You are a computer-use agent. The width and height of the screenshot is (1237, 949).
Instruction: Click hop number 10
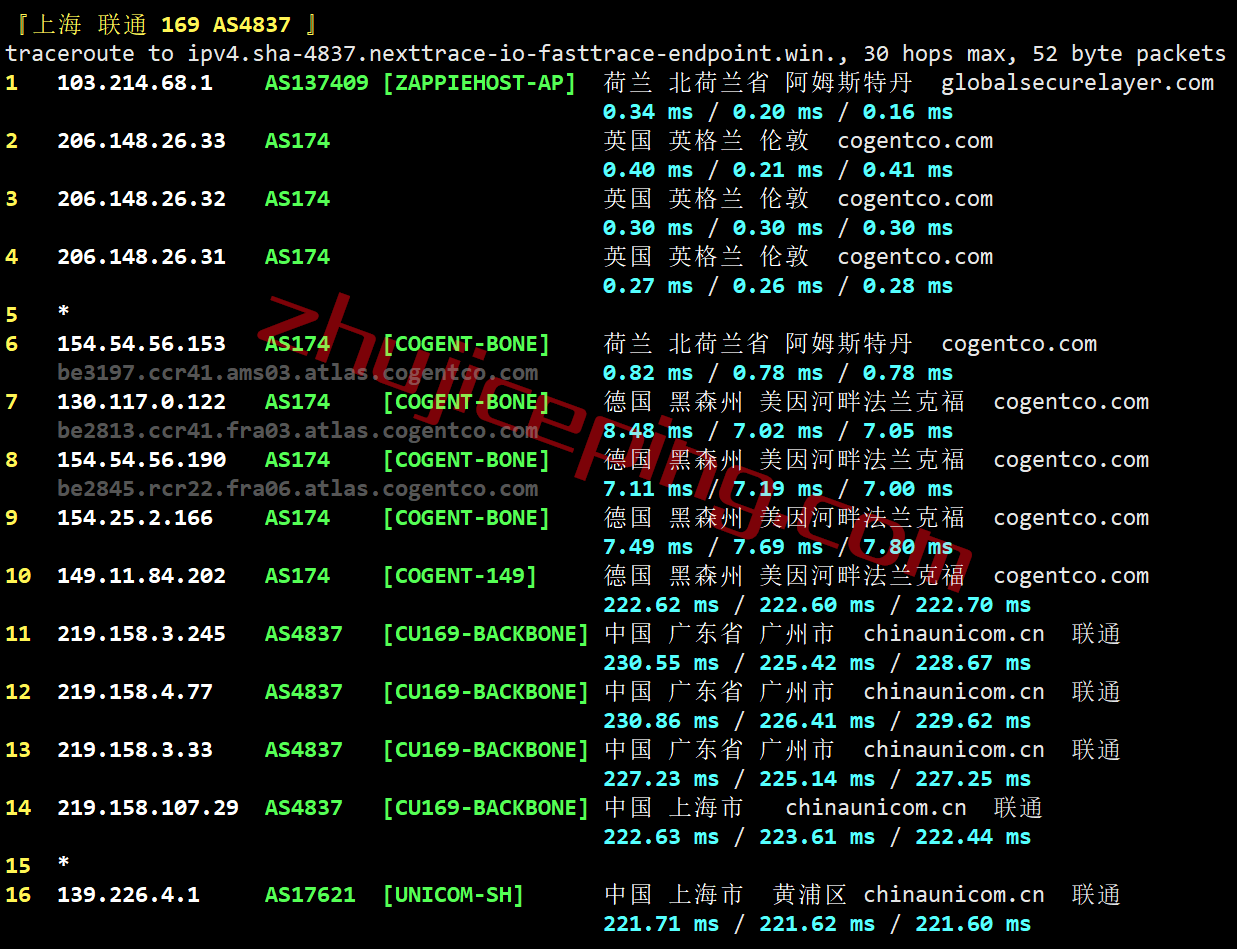point(18,576)
